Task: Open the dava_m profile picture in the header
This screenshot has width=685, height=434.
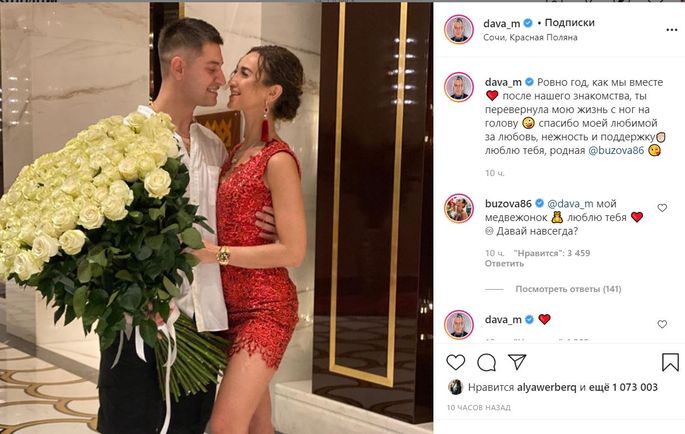Action: point(459,30)
